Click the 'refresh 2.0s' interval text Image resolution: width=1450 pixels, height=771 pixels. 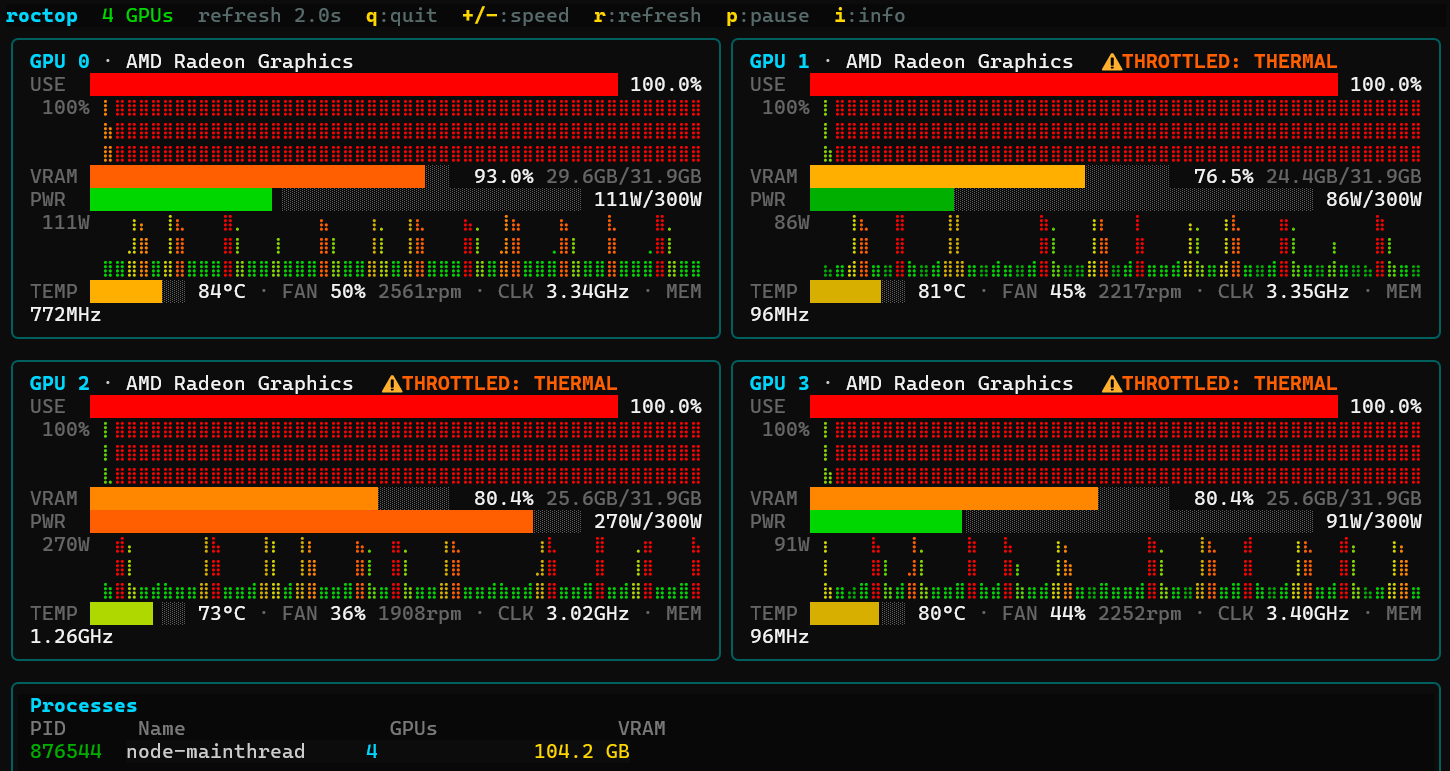[x=269, y=15]
